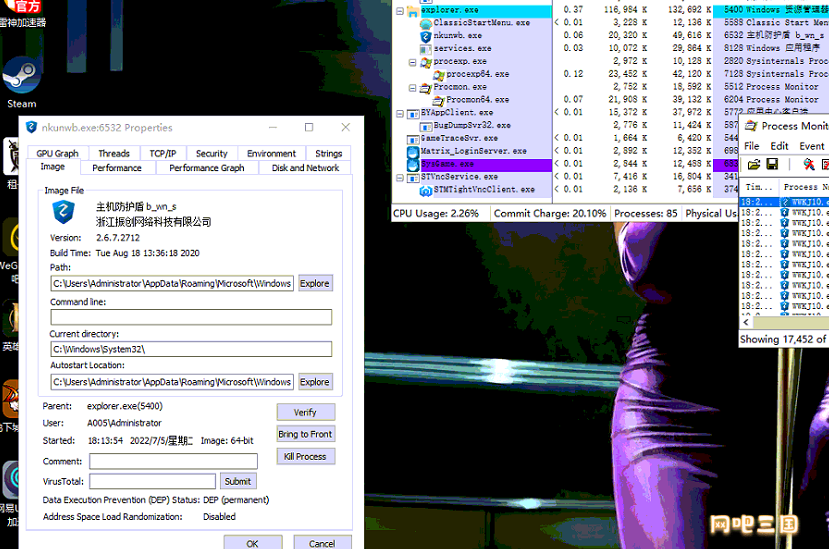Click the icon beside STVncService.exe
Image resolution: width=829 pixels, height=549 pixels.
413,177
